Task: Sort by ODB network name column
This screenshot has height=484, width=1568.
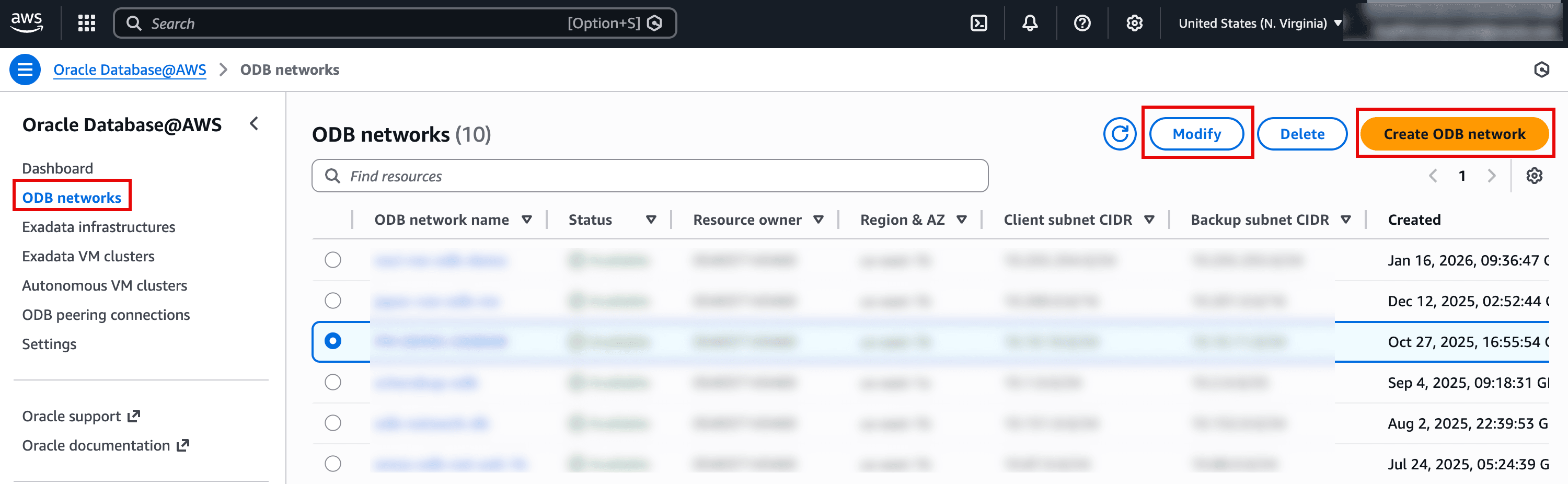Action: [527, 220]
